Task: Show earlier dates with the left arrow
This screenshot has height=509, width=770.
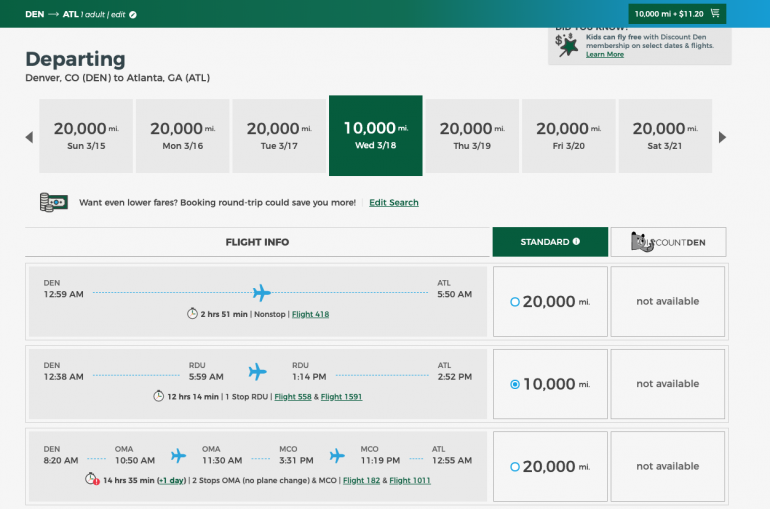Action: point(29,137)
